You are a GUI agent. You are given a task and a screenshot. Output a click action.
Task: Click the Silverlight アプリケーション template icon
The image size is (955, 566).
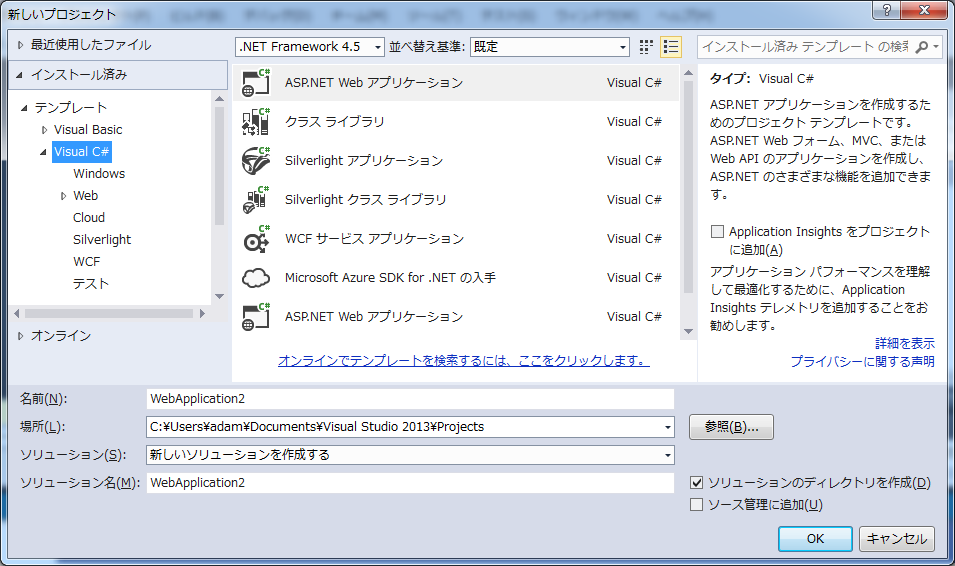[256, 161]
